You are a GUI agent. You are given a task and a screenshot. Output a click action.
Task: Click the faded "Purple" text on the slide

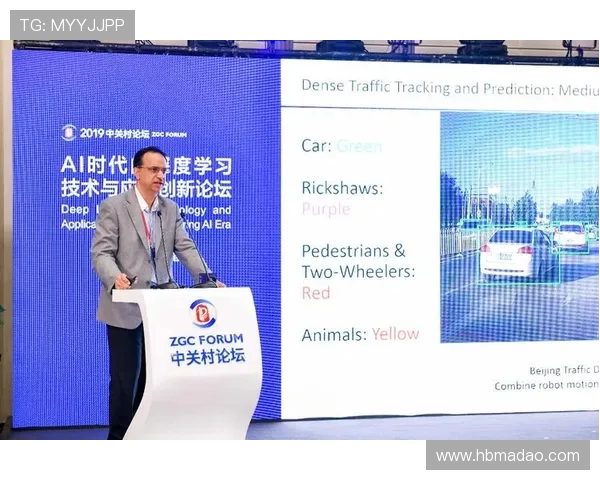click(326, 209)
